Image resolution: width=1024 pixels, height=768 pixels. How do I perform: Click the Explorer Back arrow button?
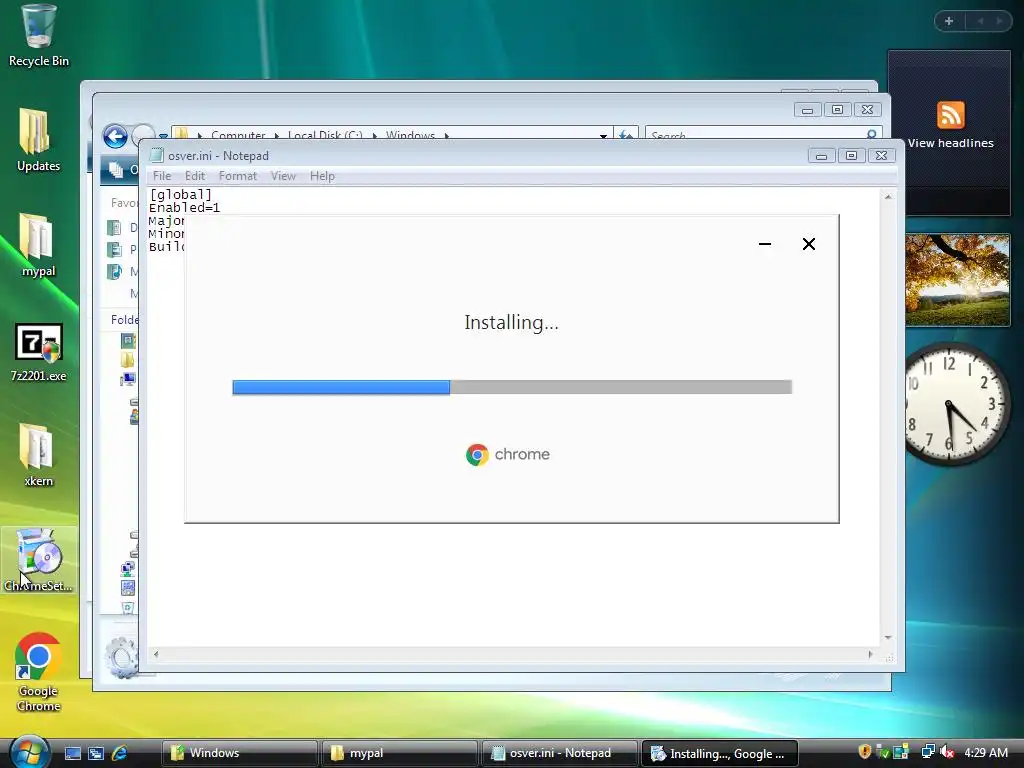(116, 137)
